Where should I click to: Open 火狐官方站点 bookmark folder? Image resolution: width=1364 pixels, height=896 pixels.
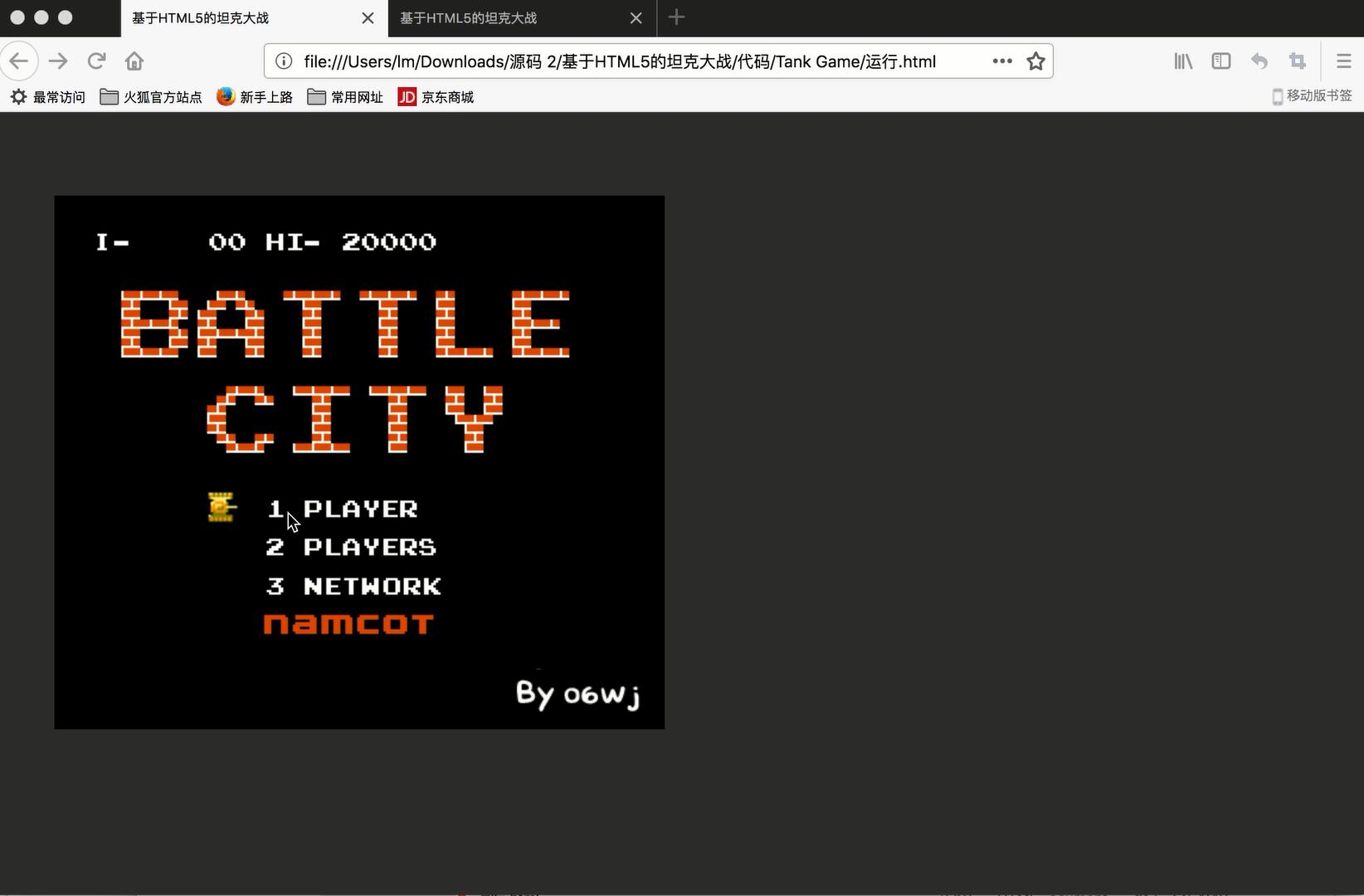[x=151, y=97]
